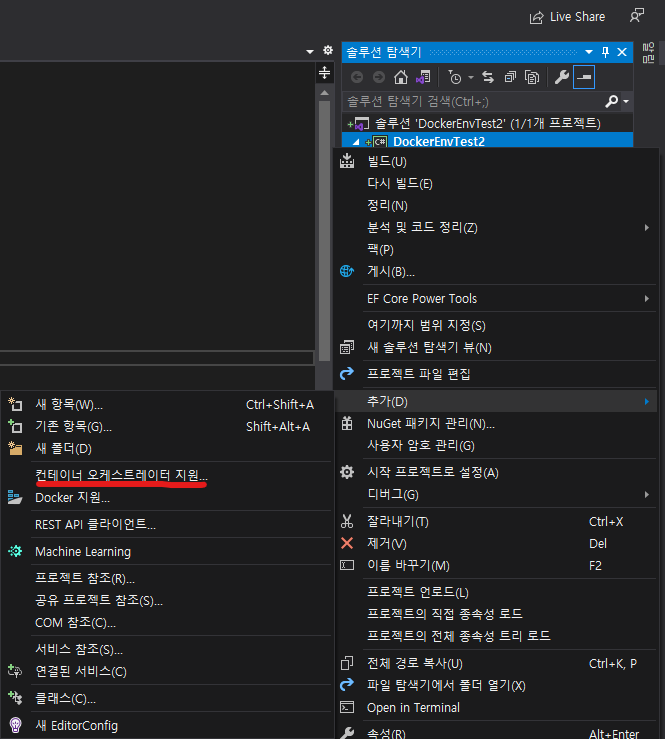Click 팩(P) menu item
This screenshot has width=665, height=739.
(x=495, y=249)
